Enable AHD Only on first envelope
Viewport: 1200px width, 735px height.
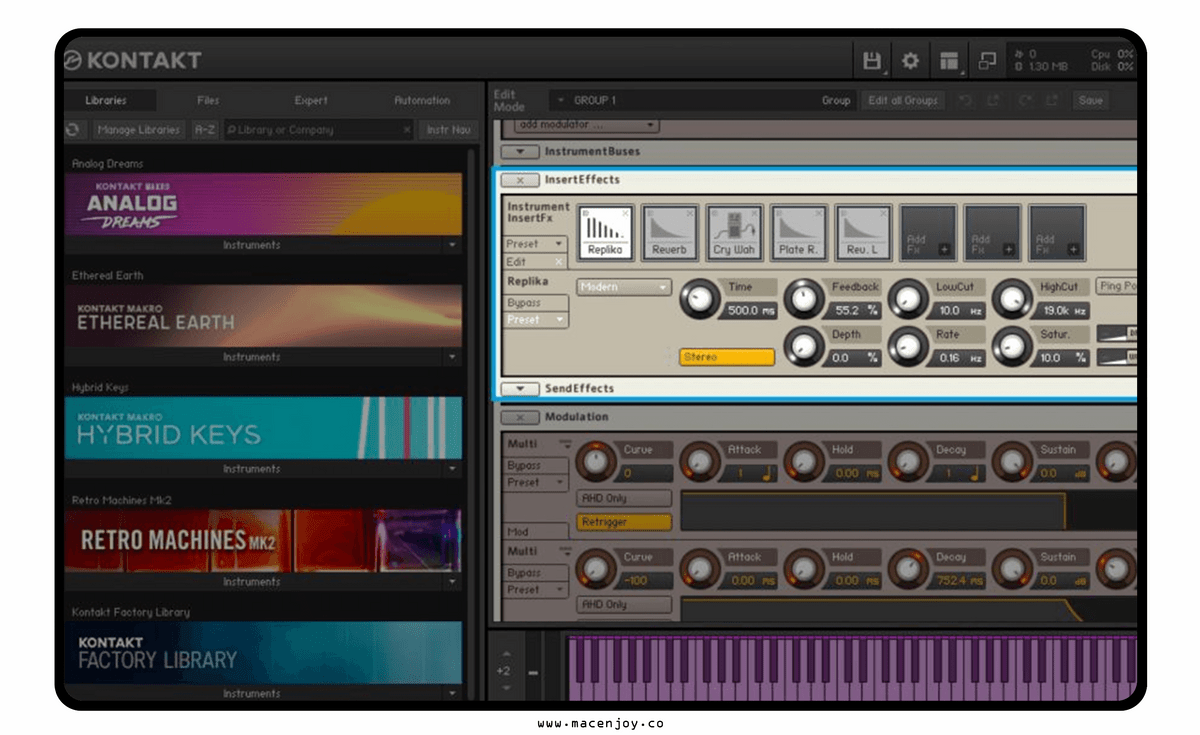[625, 498]
